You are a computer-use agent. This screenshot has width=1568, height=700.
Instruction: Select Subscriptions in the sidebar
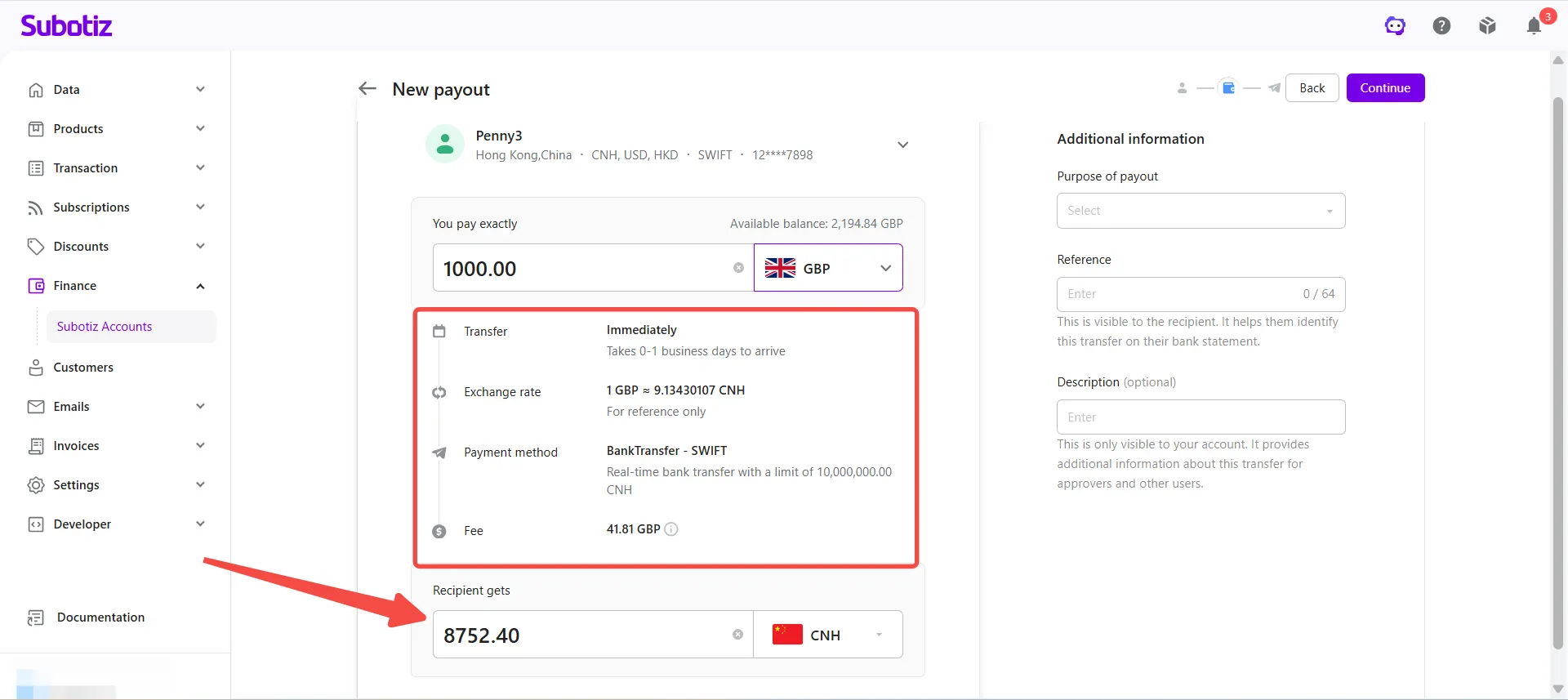click(91, 207)
